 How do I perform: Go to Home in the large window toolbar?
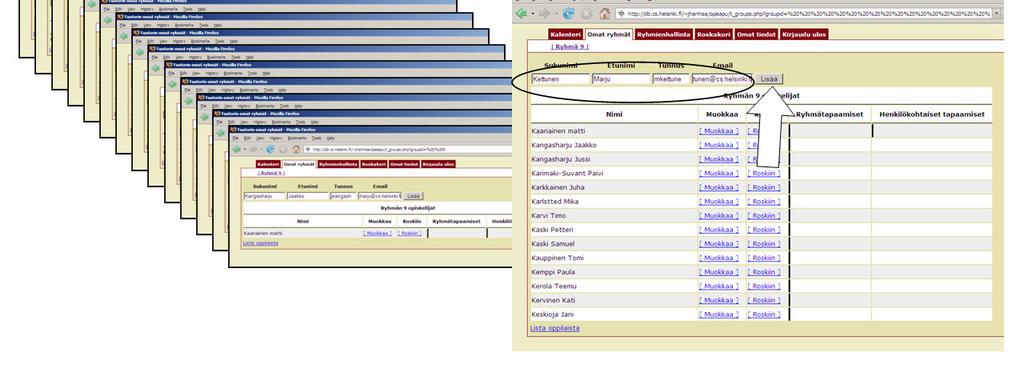coord(605,13)
